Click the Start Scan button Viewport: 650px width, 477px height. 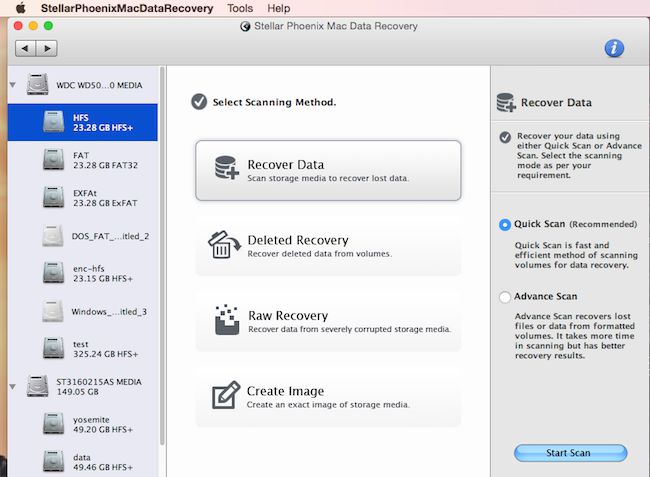coord(570,453)
